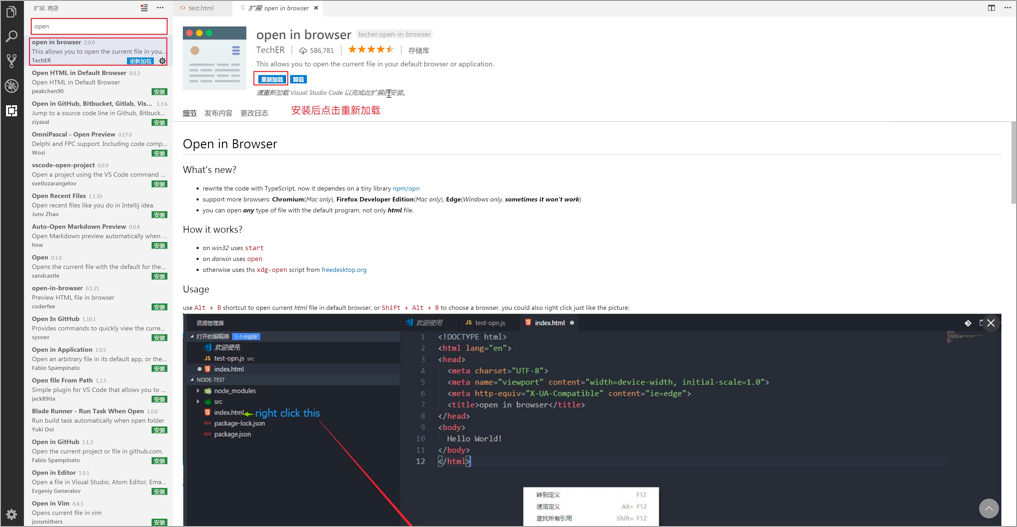Click the clear extensions list icon
This screenshot has height=527, width=1017.
[144, 8]
